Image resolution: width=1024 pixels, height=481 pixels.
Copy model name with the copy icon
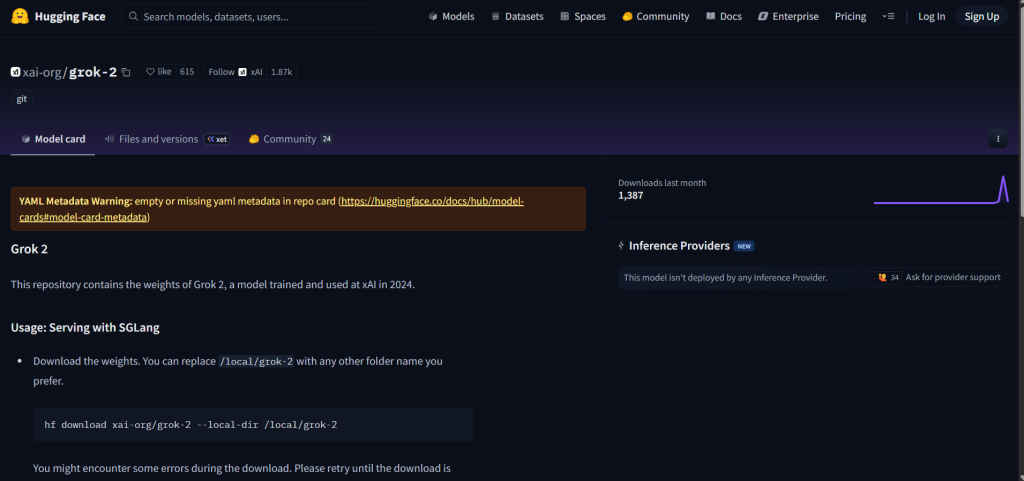pos(126,72)
